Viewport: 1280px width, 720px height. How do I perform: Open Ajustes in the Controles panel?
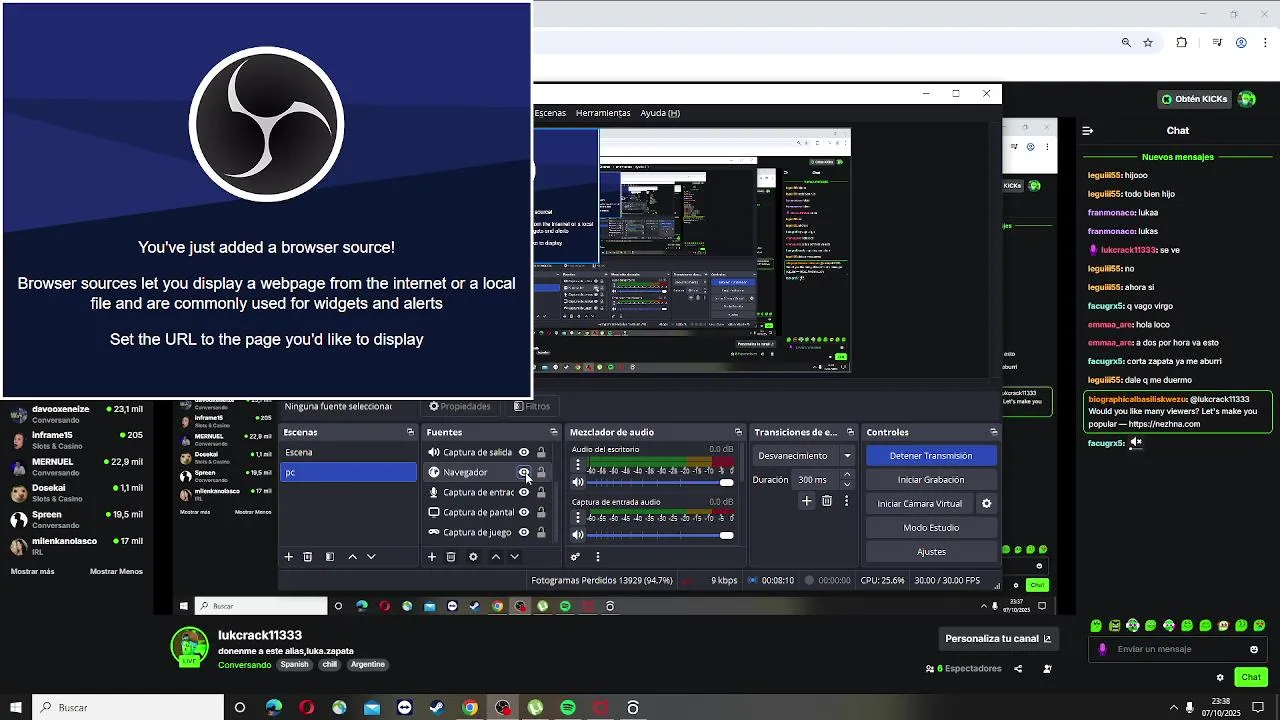click(931, 552)
